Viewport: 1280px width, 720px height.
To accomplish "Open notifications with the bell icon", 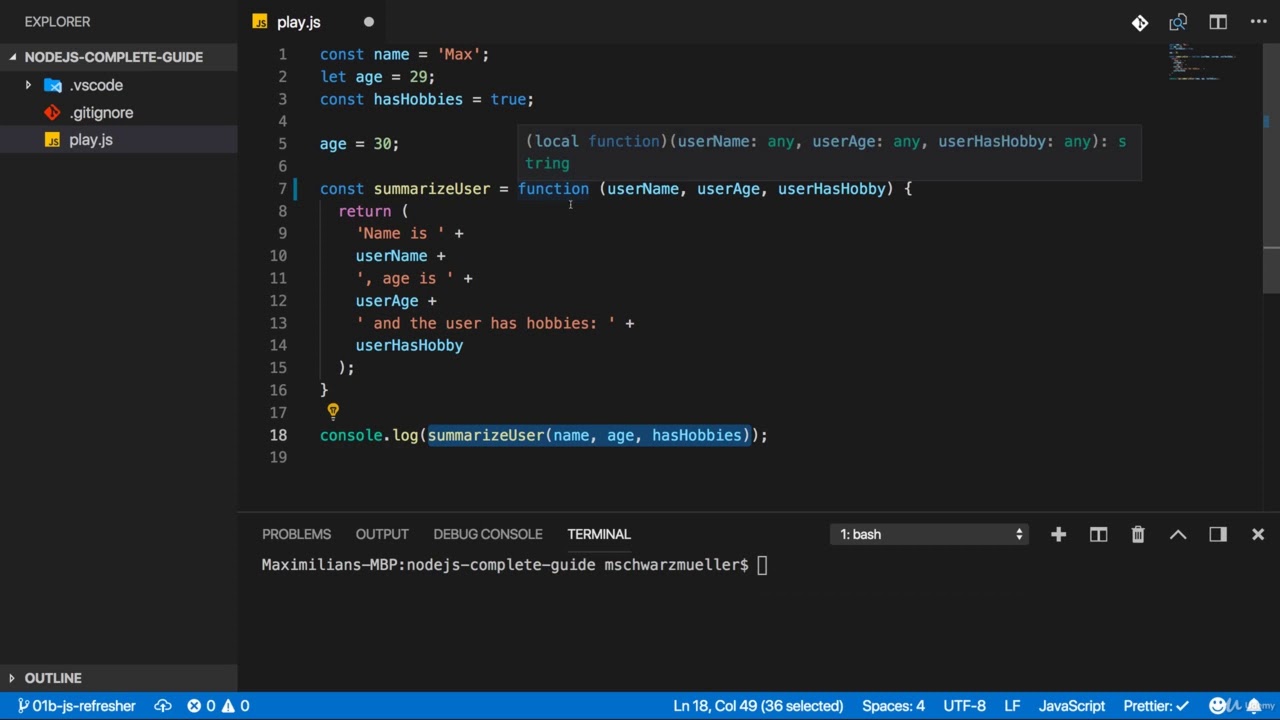I will pos(1254,706).
